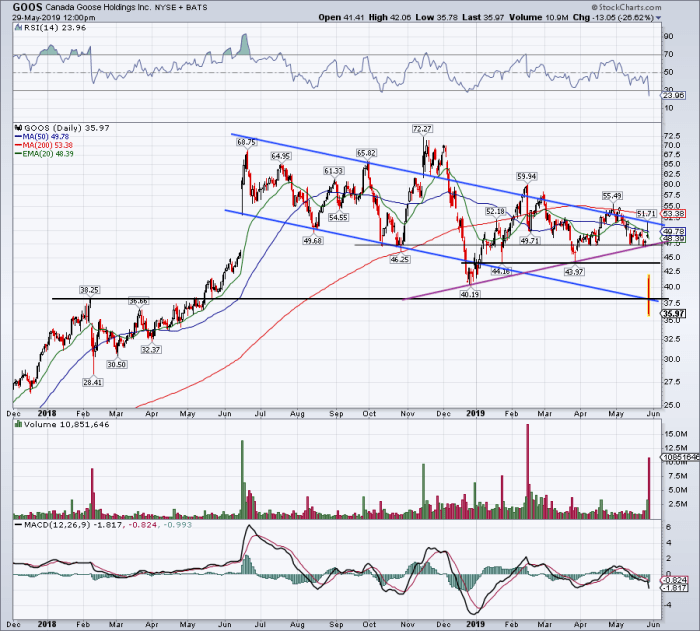
Task: Click the 36.66 price label
Action: (138, 301)
